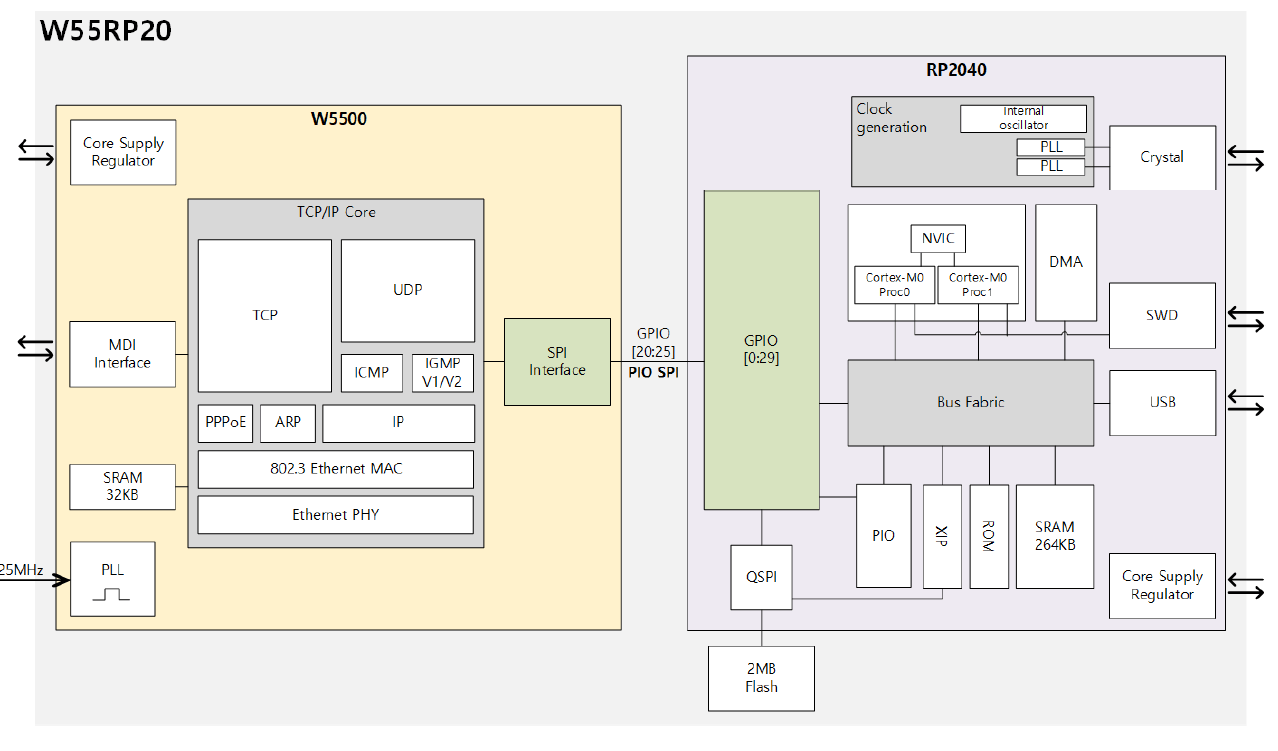The height and width of the screenshot is (751, 1278).
Task: Select the Crystal block
Action: (x=1162, y=157)
